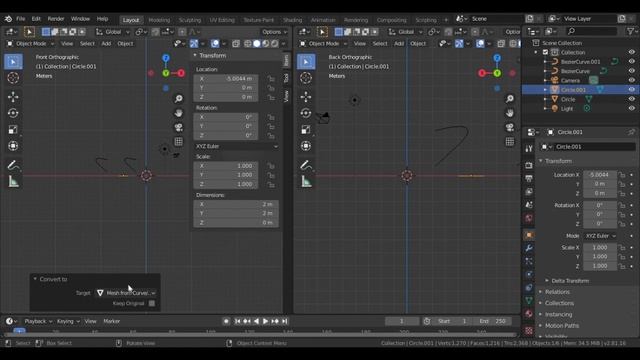Enable the Keep Original checkbox
The width and height of the screenshot is (640, 360).
[x=152, y=303]
